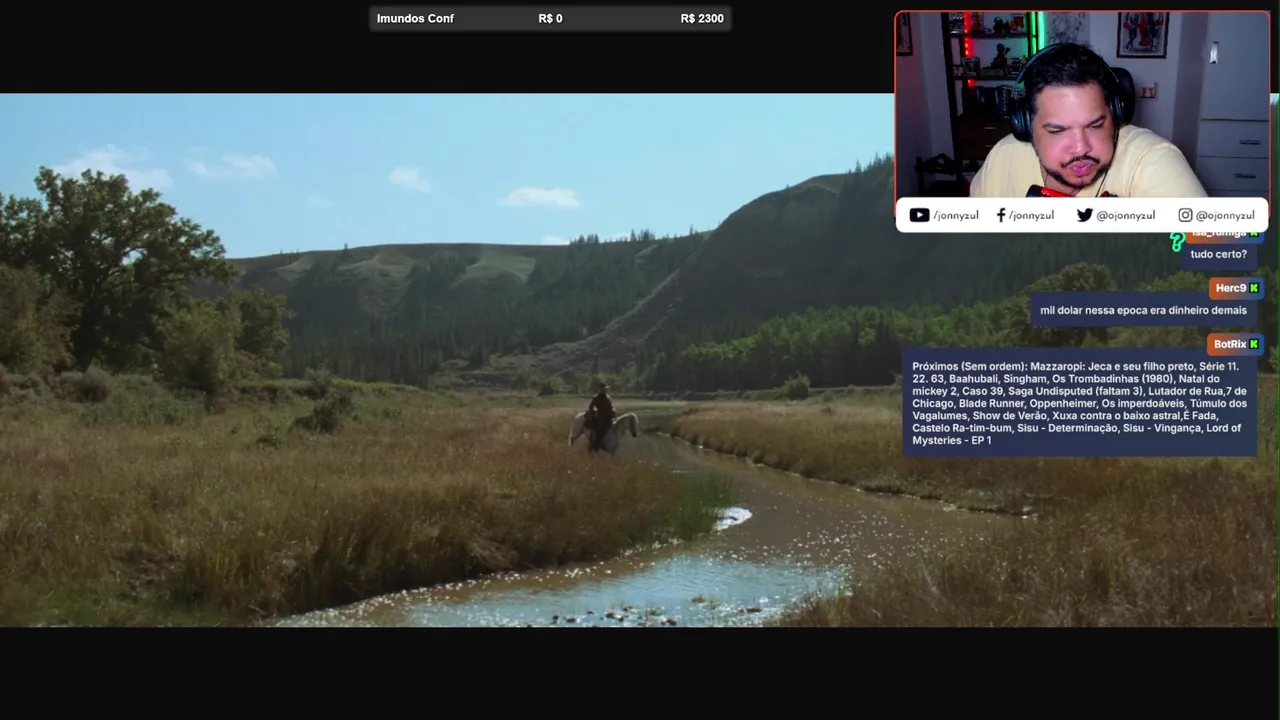Click the 'mil dolar nessa epoca' chat message
This screenshot has height=720, width=1280.
pos(1143,310)
